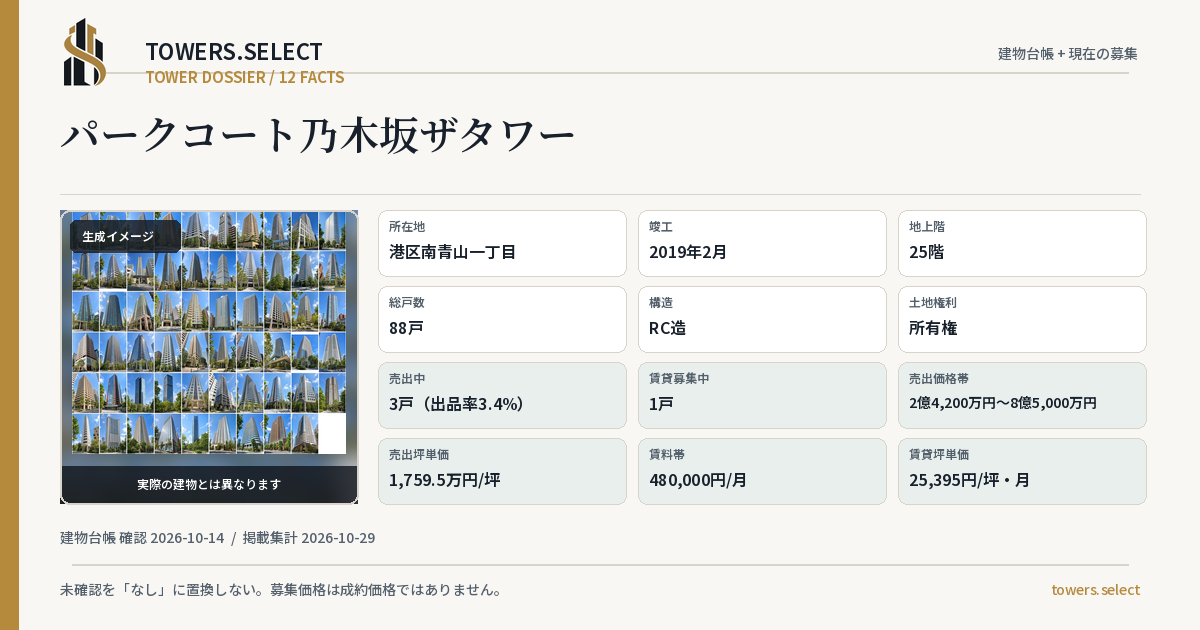Click '建物台帳 + 現在の募集' header text
The height and width of the screenshot is (630, 1200).
pos(1068,53)
